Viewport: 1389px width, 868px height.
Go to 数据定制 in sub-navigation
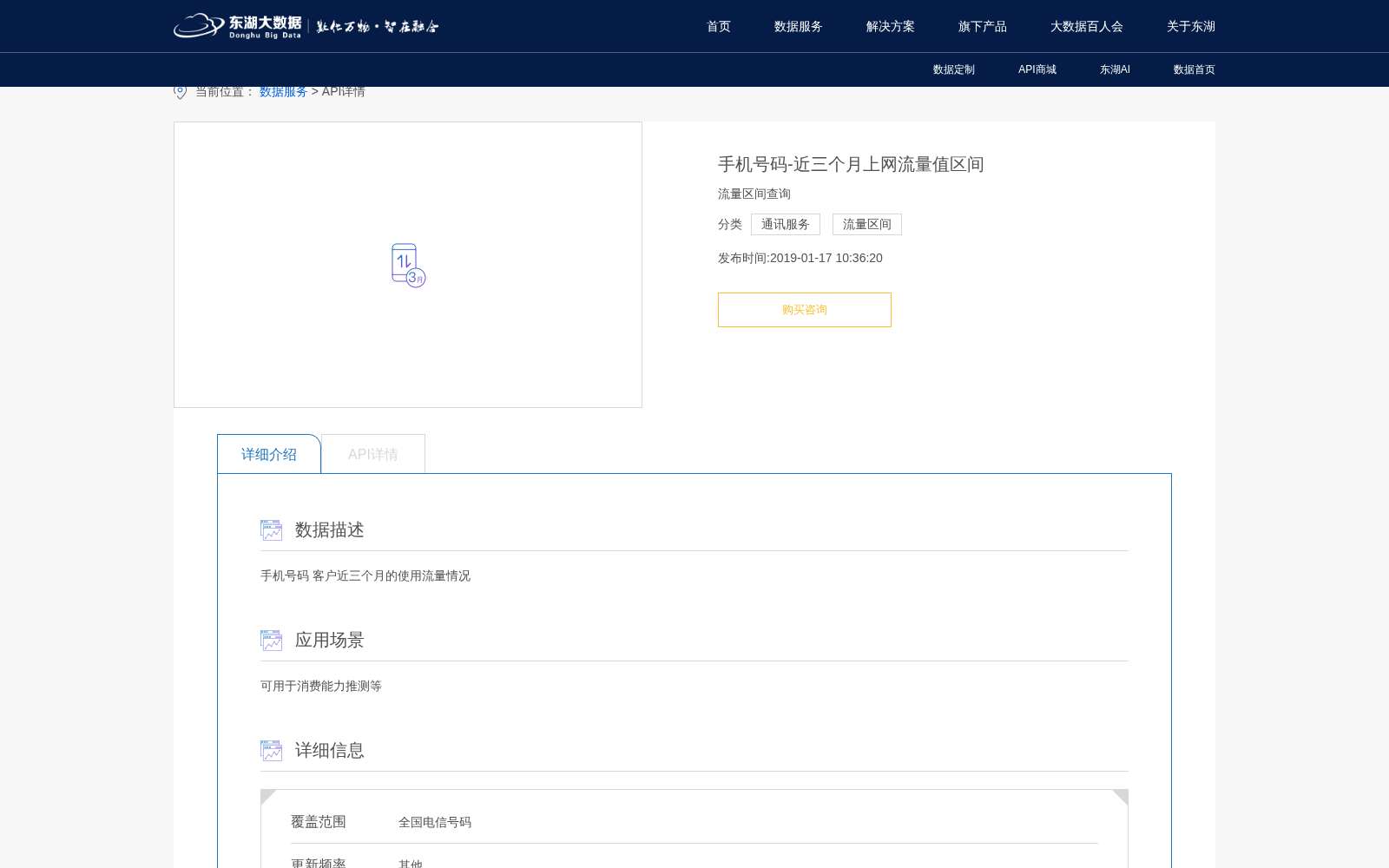[x=954, y=69]
